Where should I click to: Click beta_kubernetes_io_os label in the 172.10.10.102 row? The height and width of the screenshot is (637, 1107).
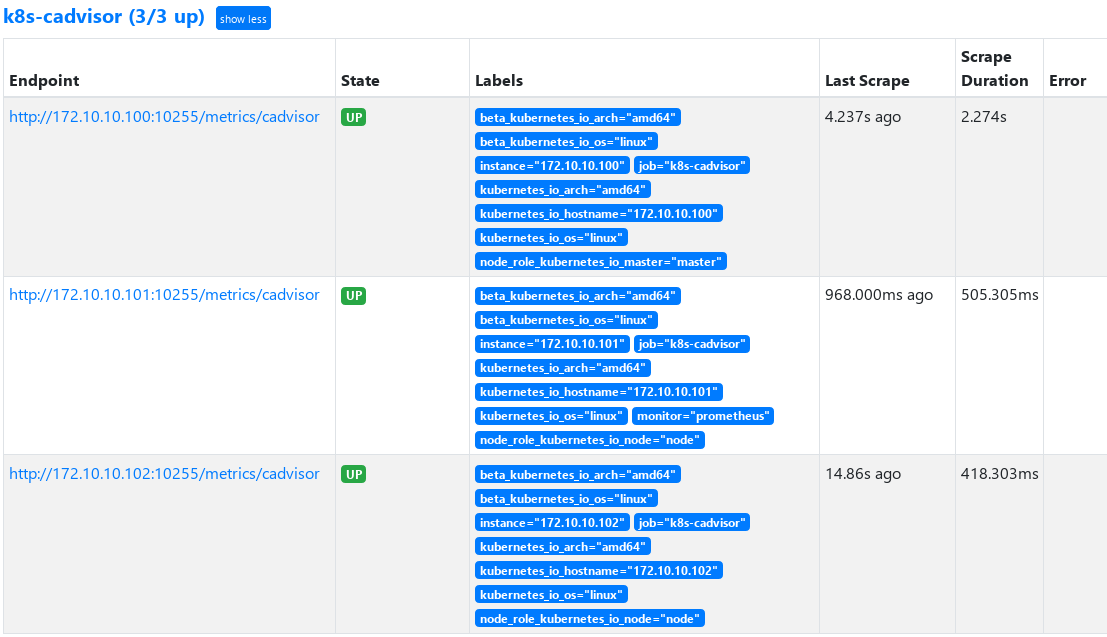(566, 499)
